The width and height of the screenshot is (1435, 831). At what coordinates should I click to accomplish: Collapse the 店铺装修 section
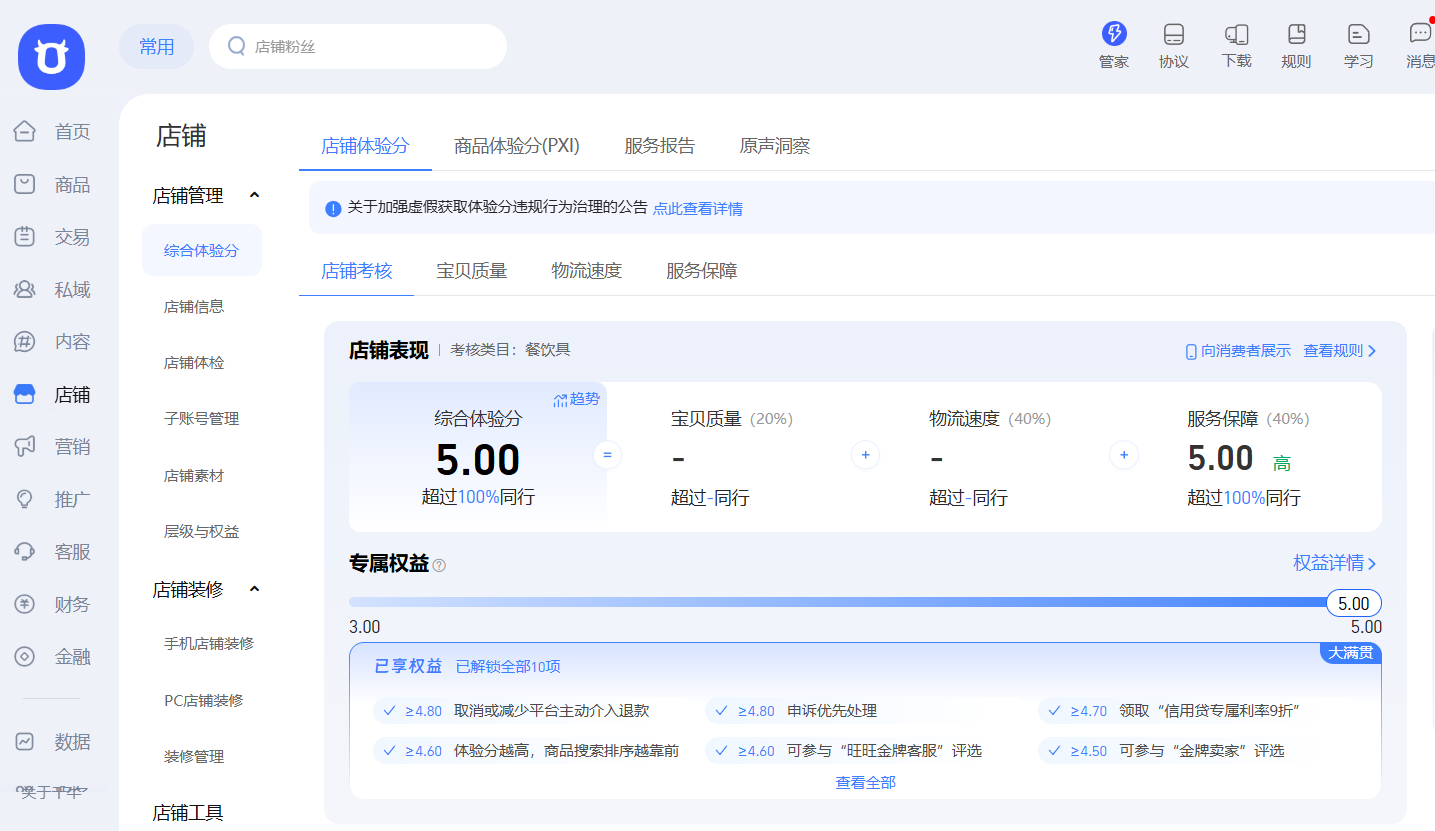254,589
